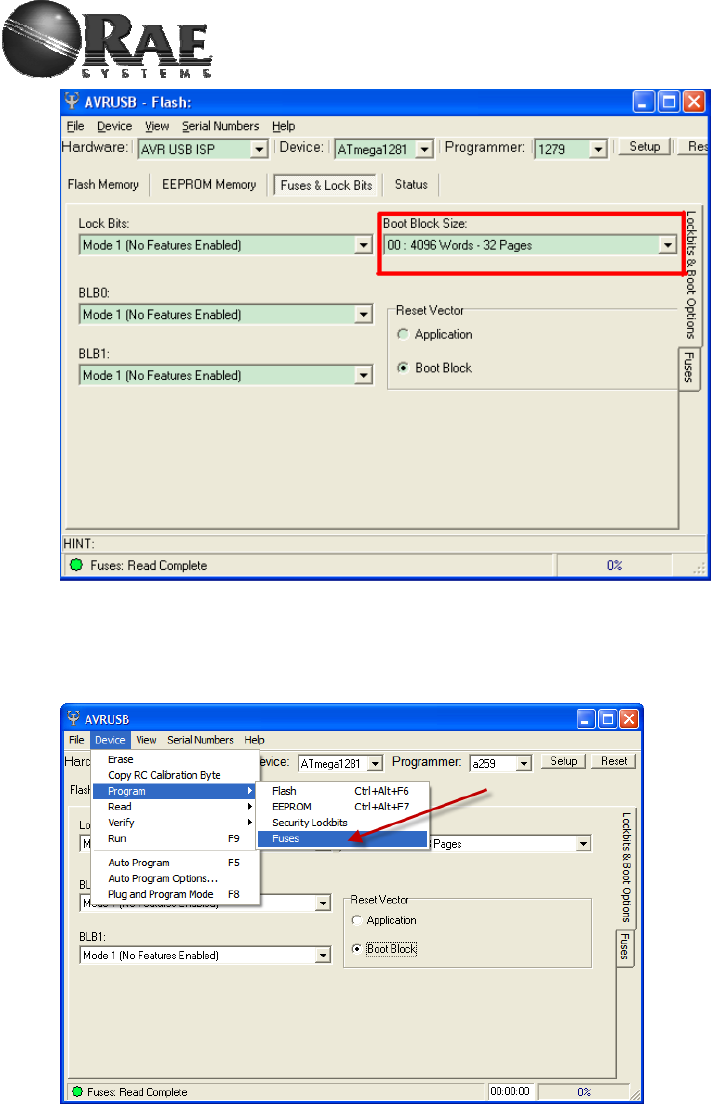711x1104 pixels.
Task: Close the lower AVRUSB window
Action: pos(628,719)
